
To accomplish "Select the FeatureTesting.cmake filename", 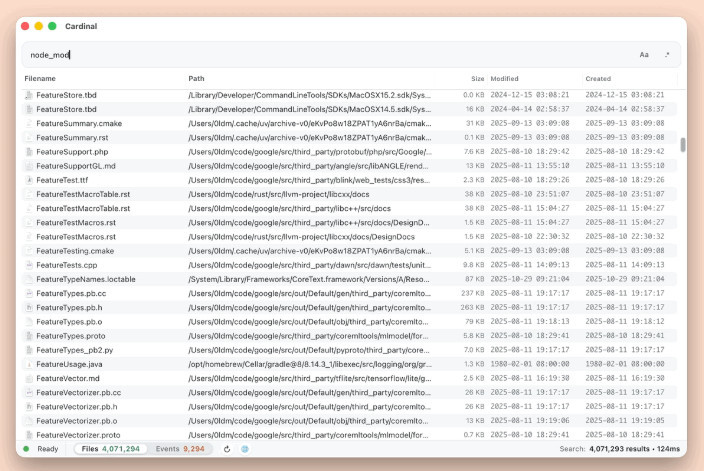I will click(x=75, y=251).
